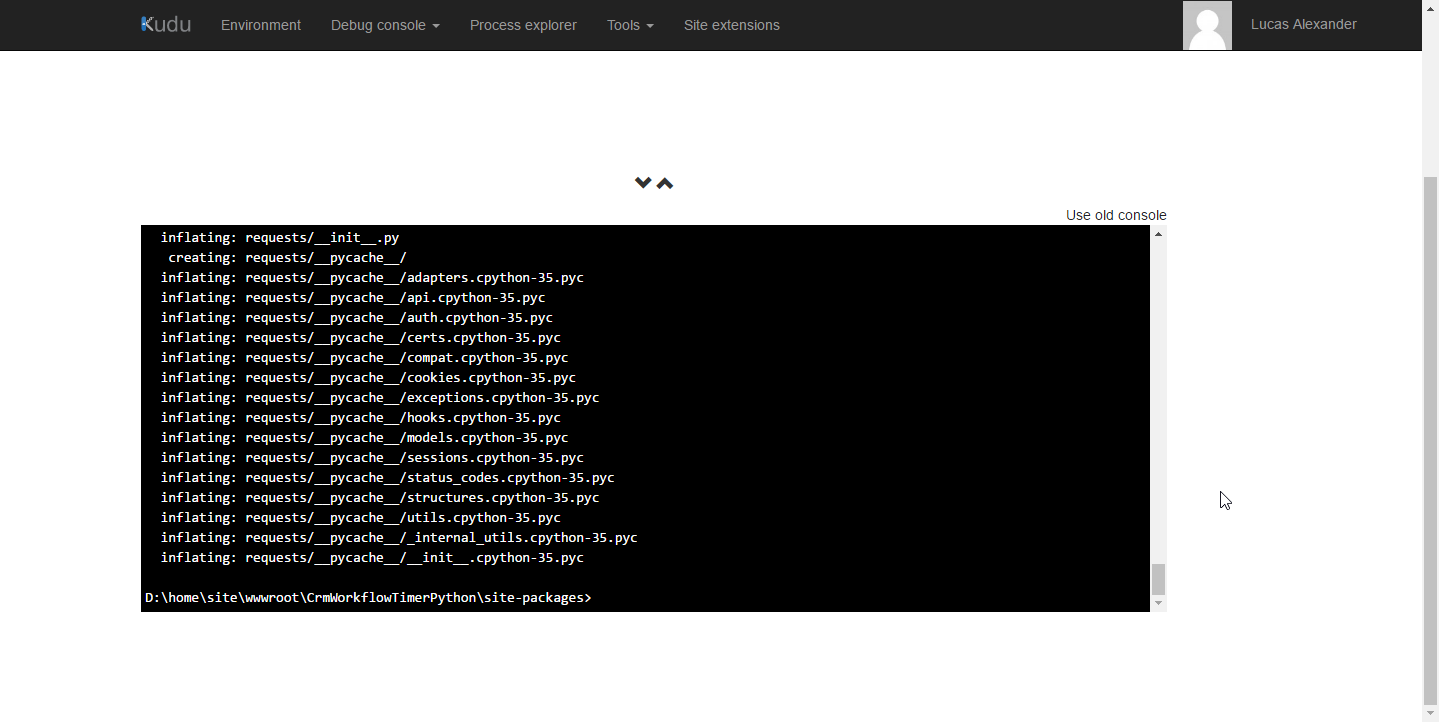This screenshot has height=722, width=1439.
Task: Open Site extensions page
Action: coord(732,25)
